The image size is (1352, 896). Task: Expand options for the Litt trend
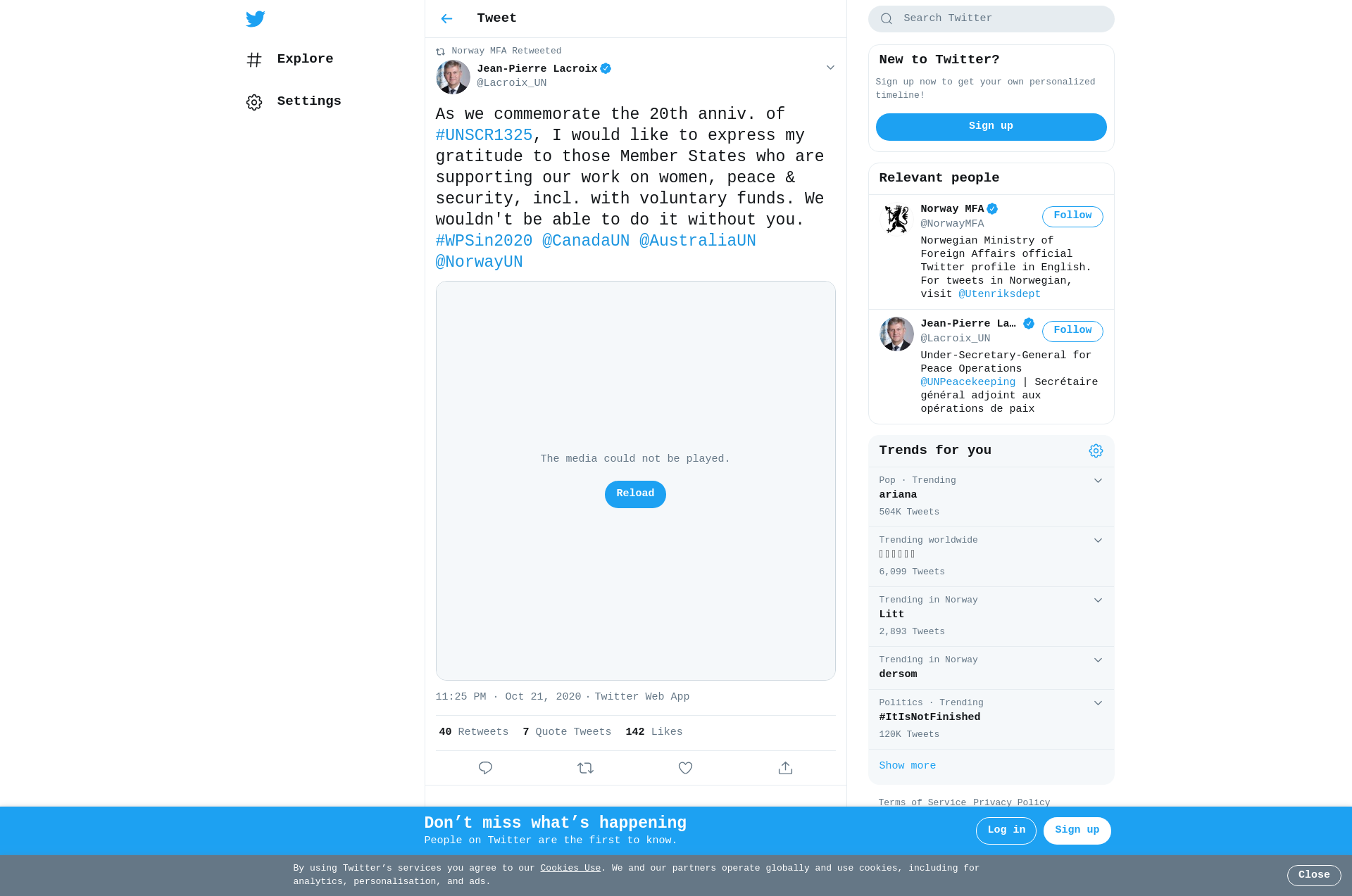point(1098,600)
